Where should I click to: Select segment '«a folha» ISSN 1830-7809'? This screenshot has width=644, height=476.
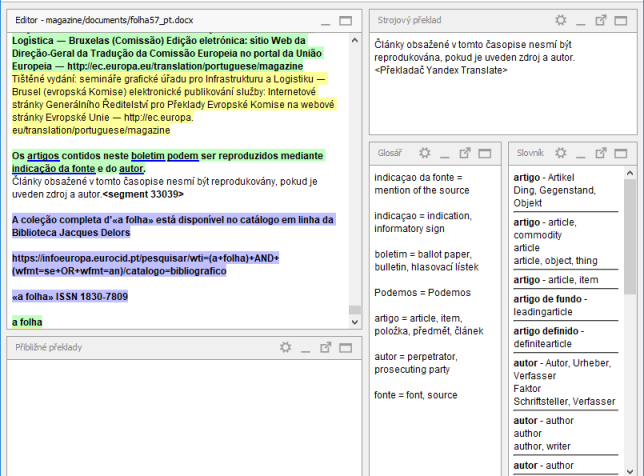click(70, 297)
